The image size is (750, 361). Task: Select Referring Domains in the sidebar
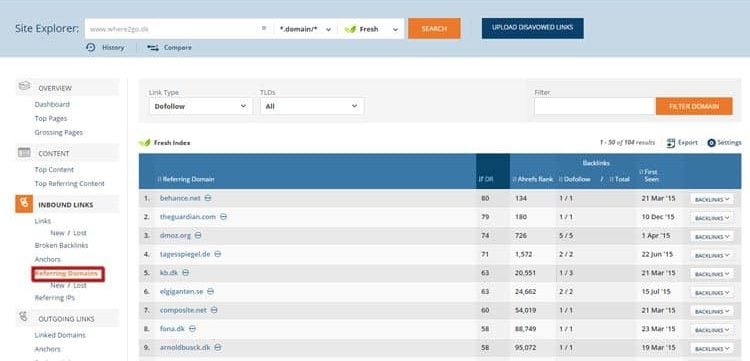click(x=67, y=273)
